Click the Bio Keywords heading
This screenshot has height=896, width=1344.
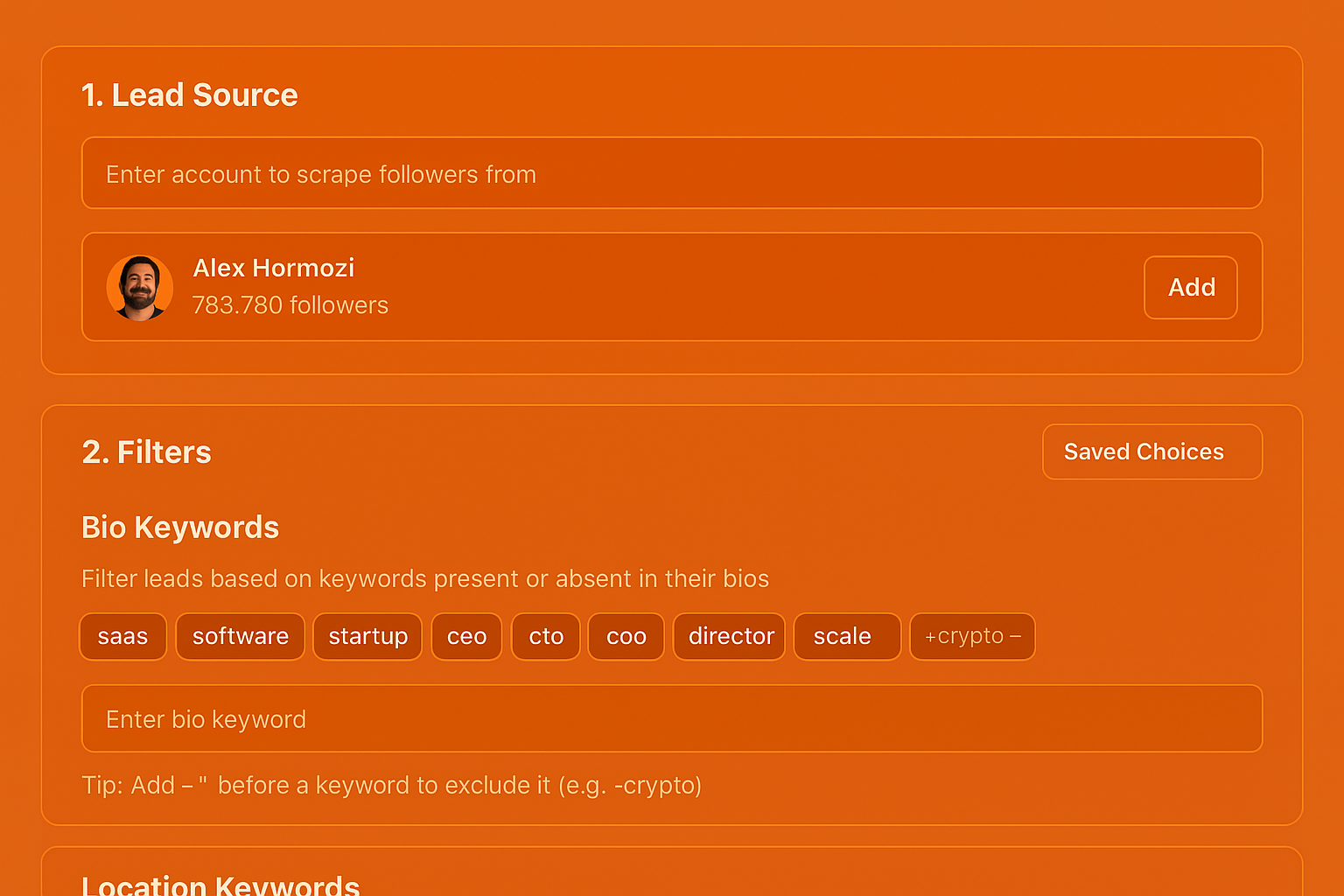(180, 528)
